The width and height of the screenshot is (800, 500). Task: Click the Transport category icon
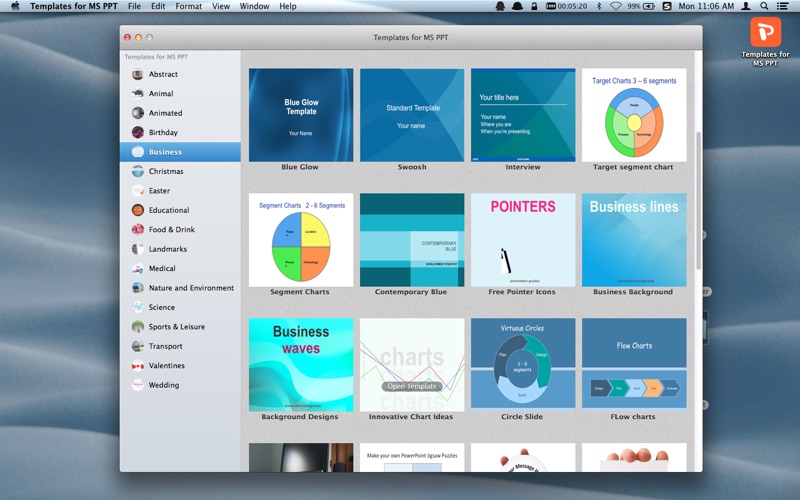[x=138, y=346]
